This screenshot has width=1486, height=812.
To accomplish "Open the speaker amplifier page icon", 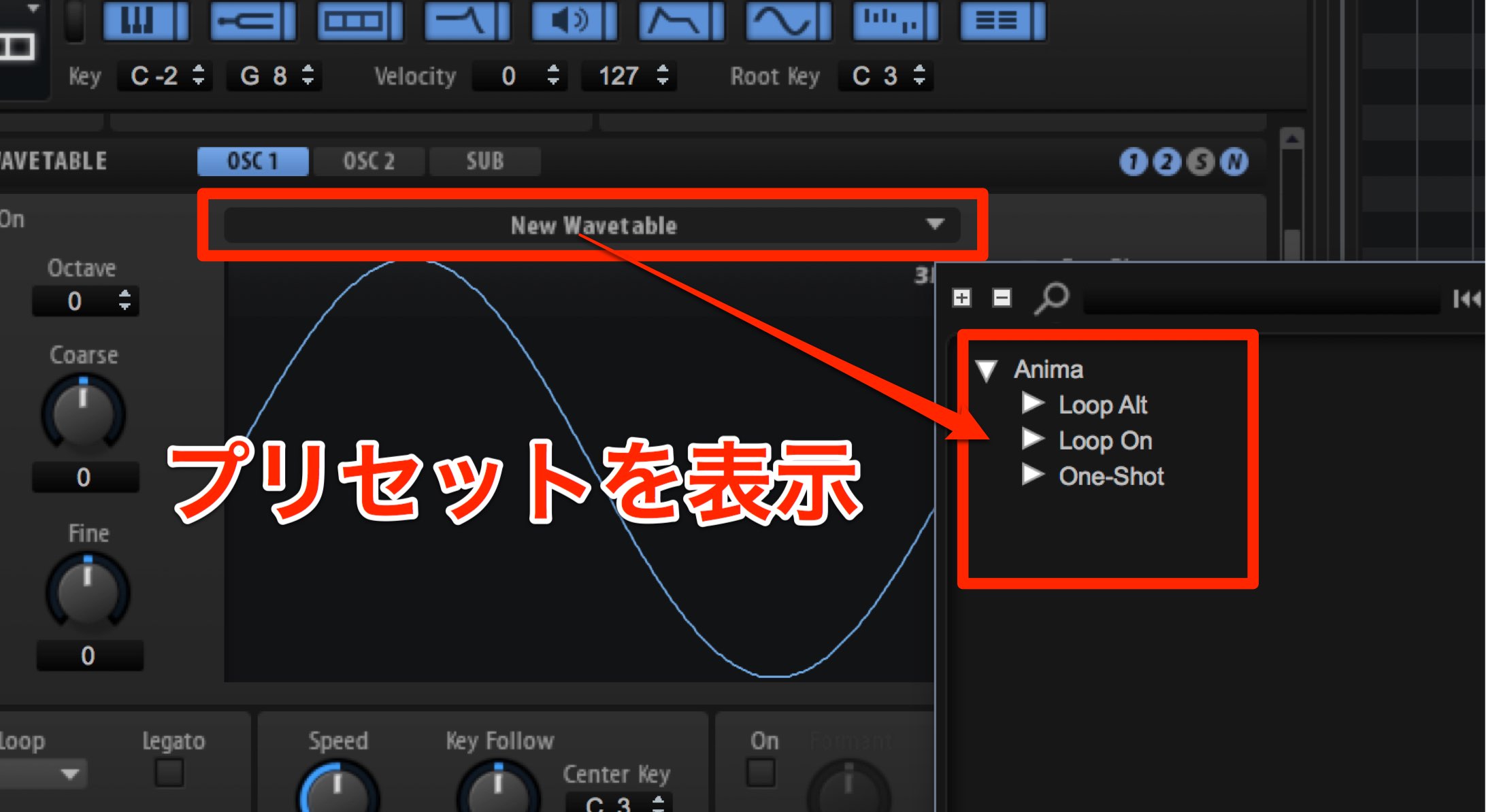I will coord(574,20).
